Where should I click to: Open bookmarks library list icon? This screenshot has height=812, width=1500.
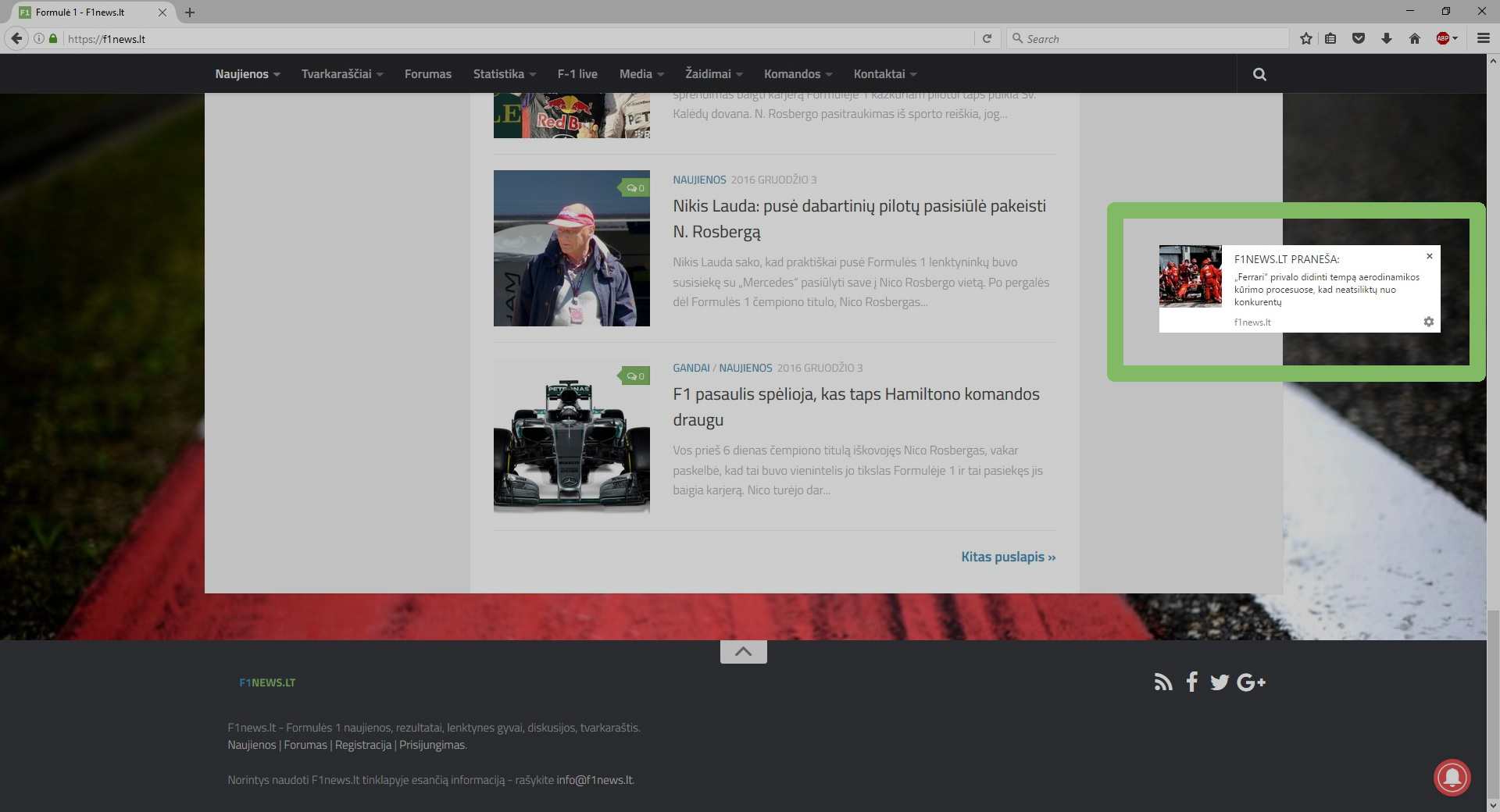coord(1330,38)
